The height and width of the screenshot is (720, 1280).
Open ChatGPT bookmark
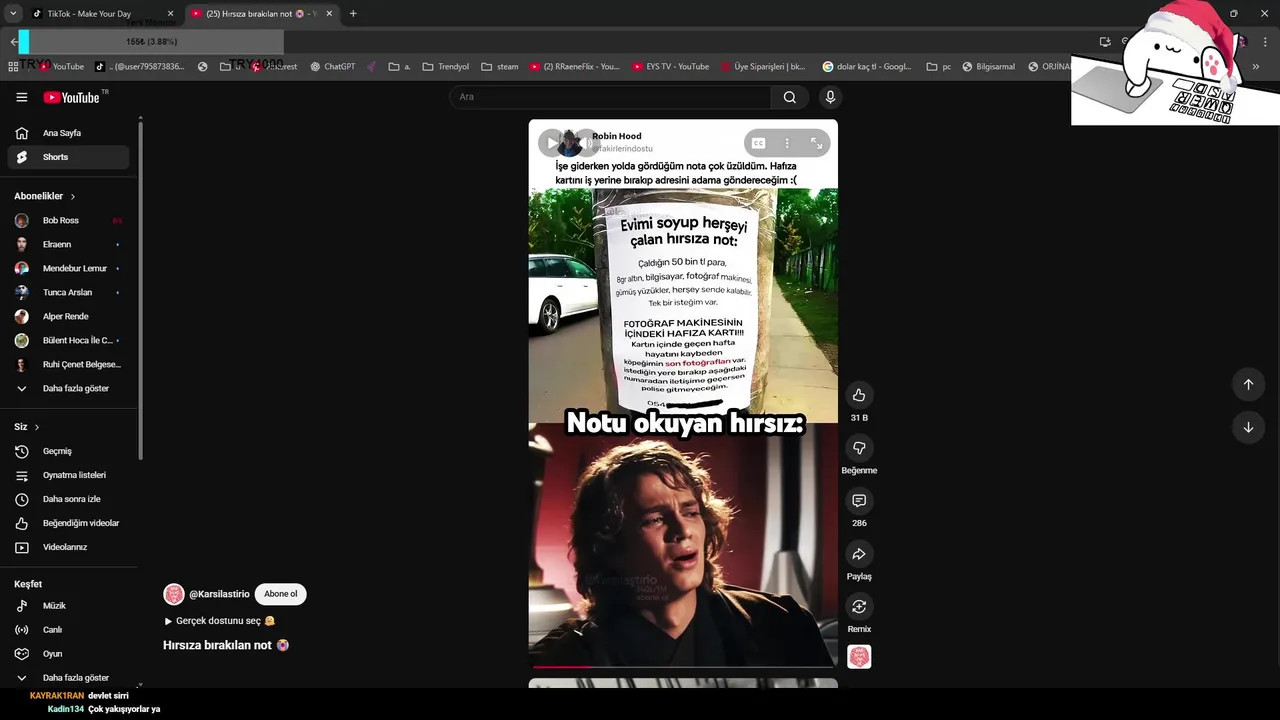tap(333, 67)
